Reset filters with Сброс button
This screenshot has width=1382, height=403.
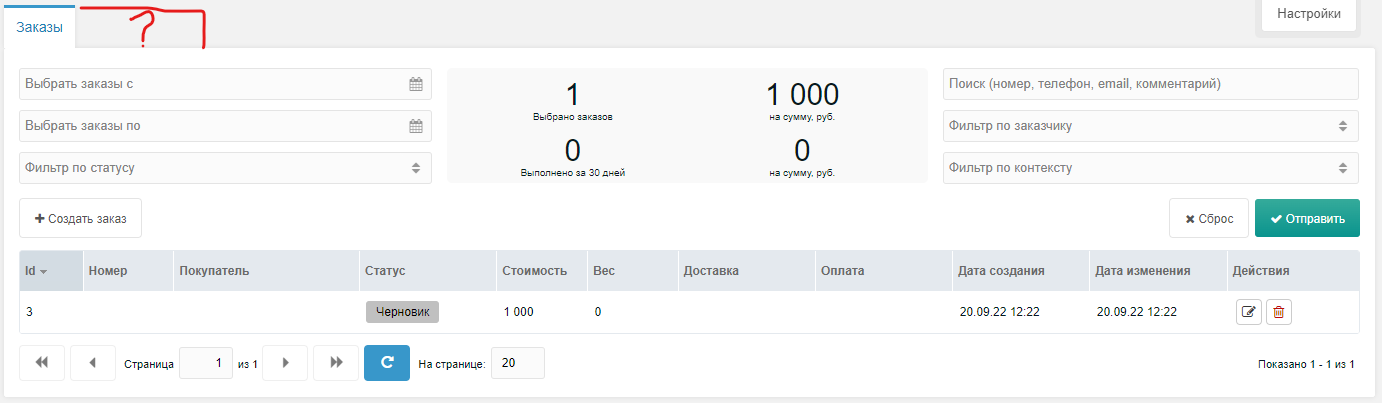[x=1209, y=218]
